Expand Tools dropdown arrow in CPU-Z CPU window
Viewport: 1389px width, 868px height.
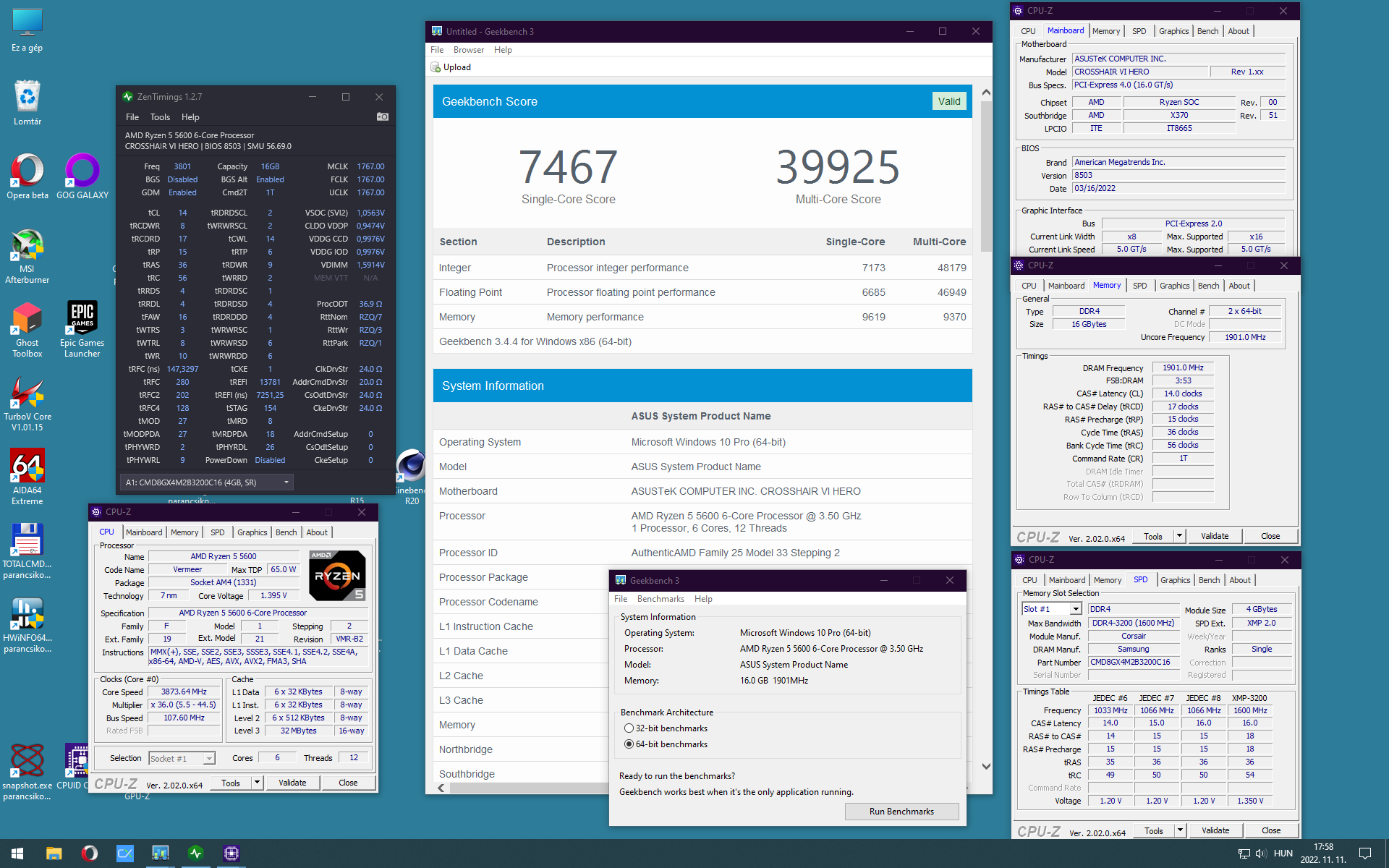point(257,783)
